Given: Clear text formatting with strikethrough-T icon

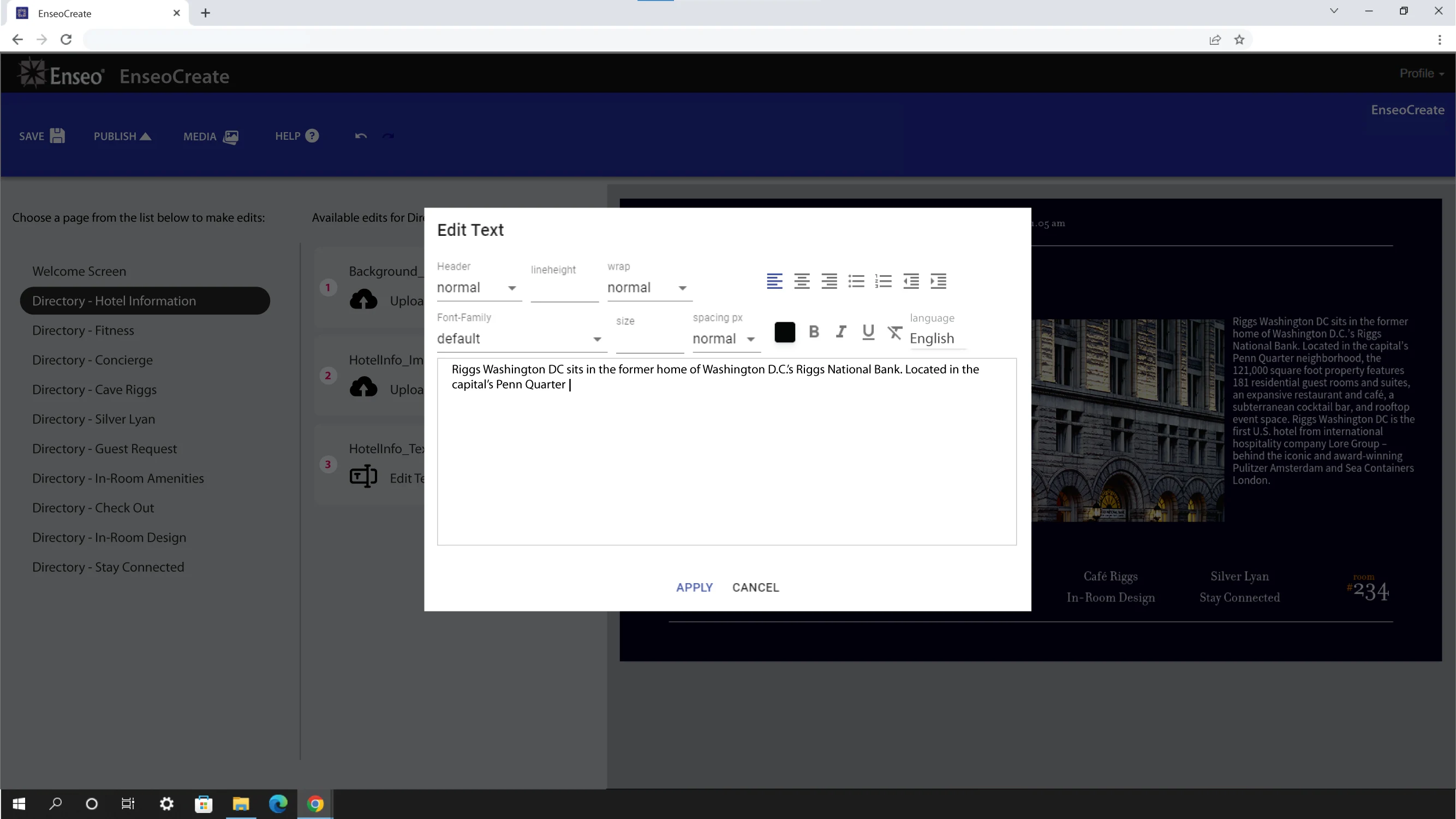Looking at the screenshot, I should click(895, 333).
